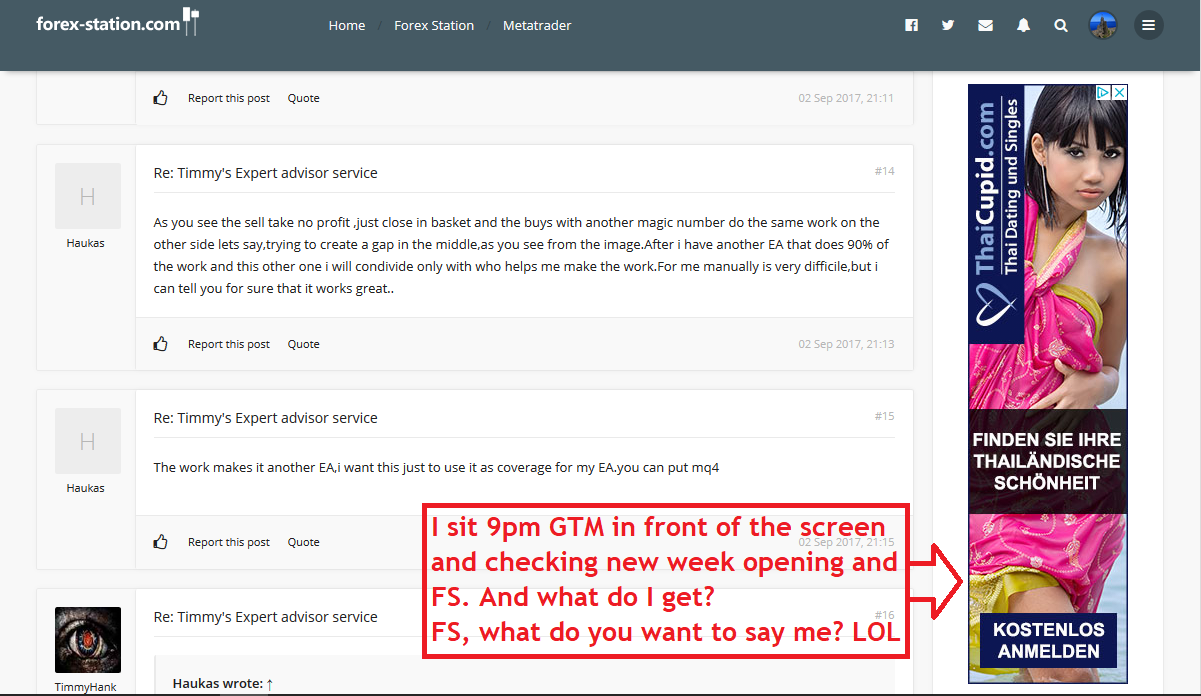Open Haukas username under post #14 avatar
The width and height of the screenshot is (1201, 696).
pyautogui.click(x=86, y=243)
